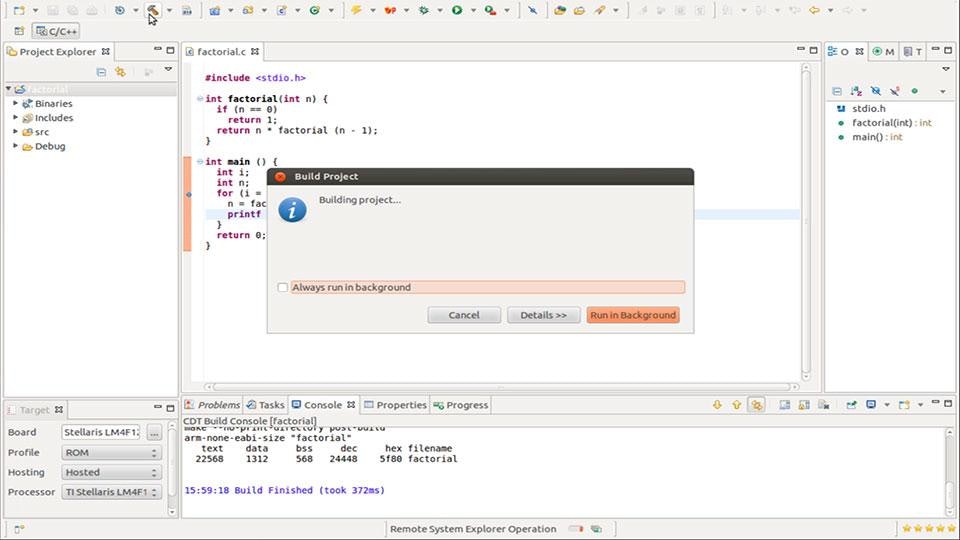960x540 pixels.
Task: Click the Open Perspective icon beside C/C++
Action: point(19,31)
